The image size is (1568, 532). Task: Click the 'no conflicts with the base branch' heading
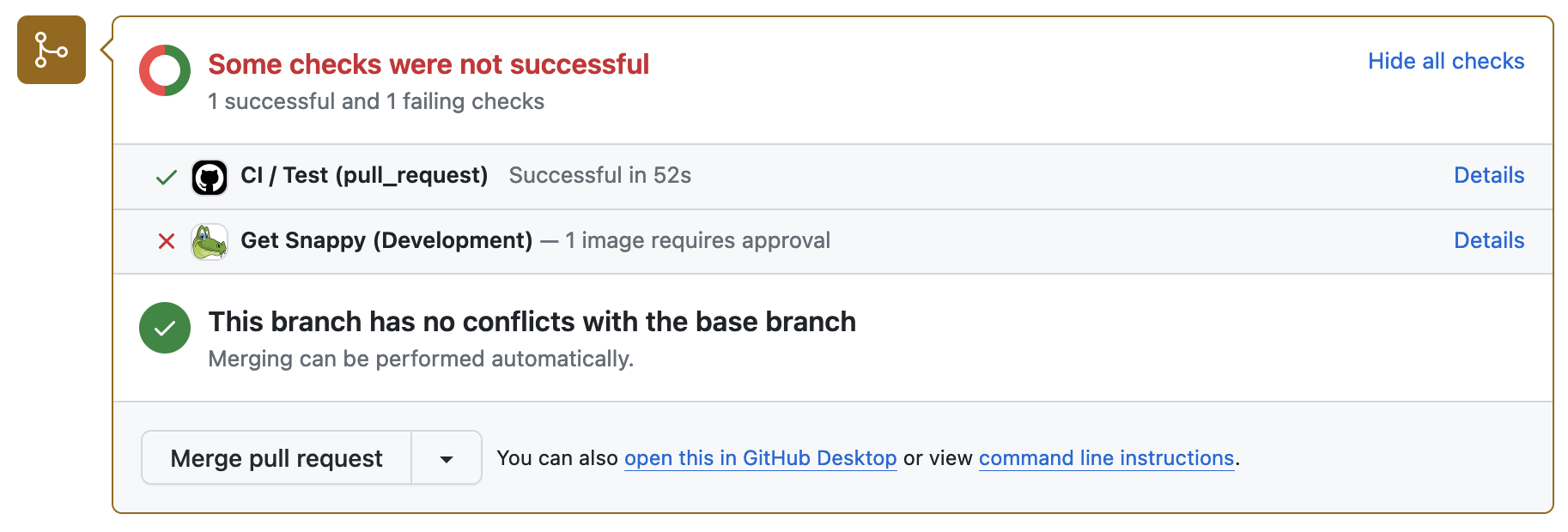click(x=532, y=322)
